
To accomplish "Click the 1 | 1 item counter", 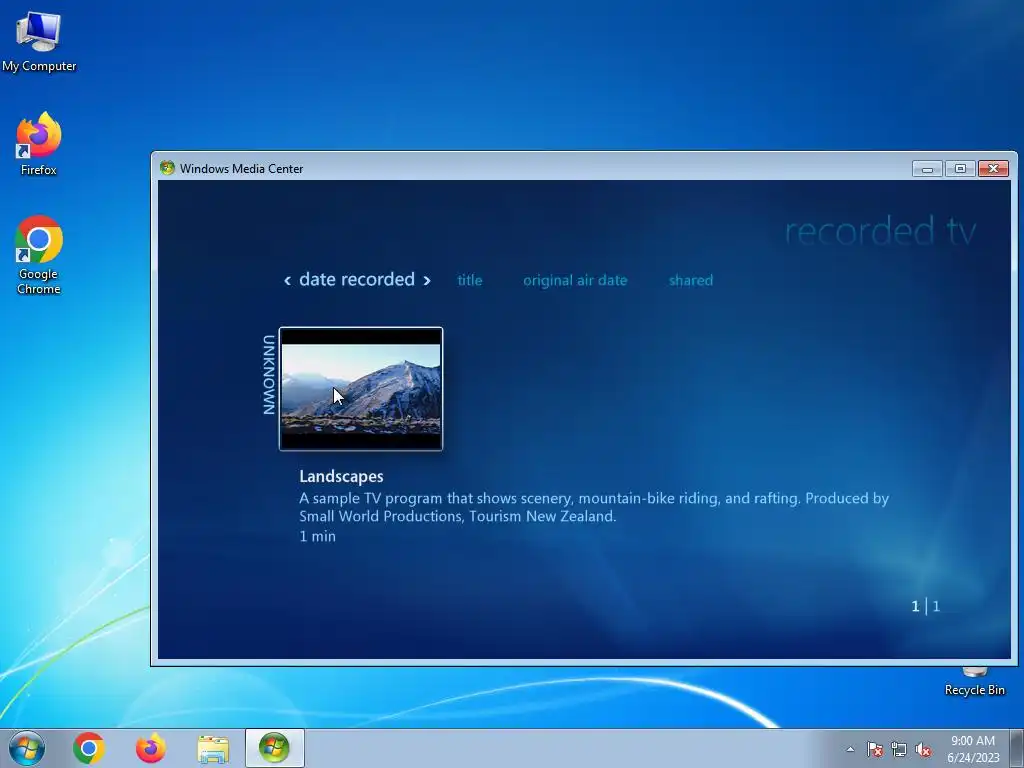I will point(925,606).
